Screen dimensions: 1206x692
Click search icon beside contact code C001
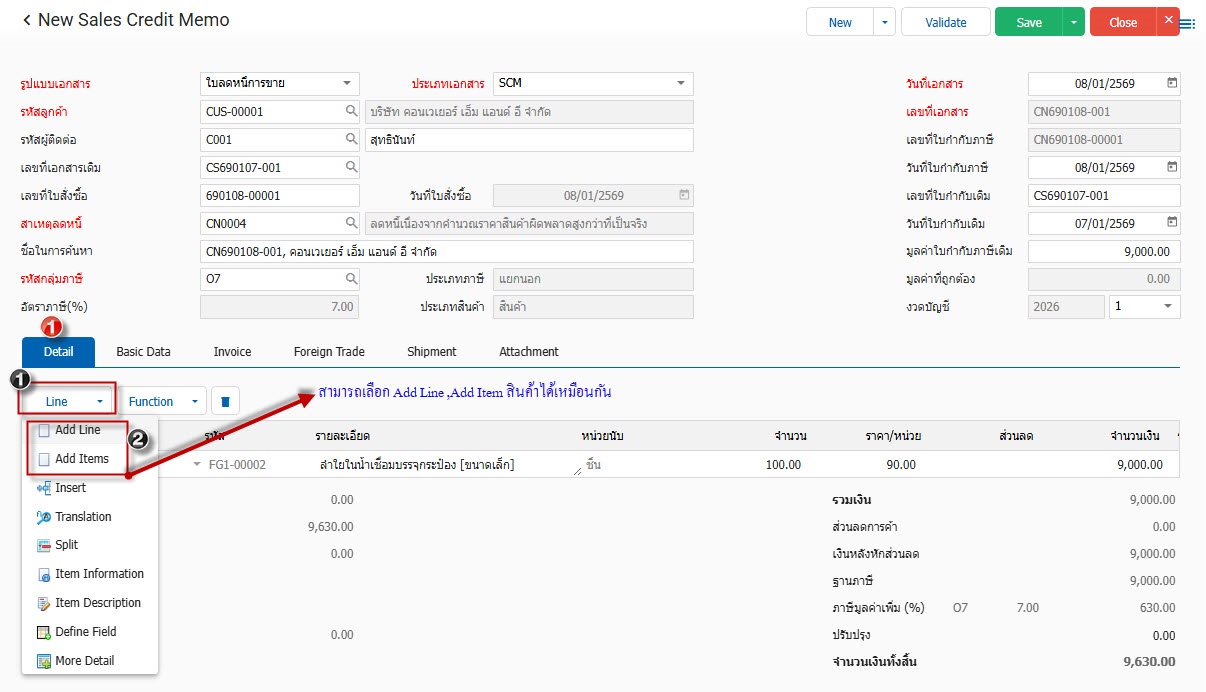pos(350,140)
